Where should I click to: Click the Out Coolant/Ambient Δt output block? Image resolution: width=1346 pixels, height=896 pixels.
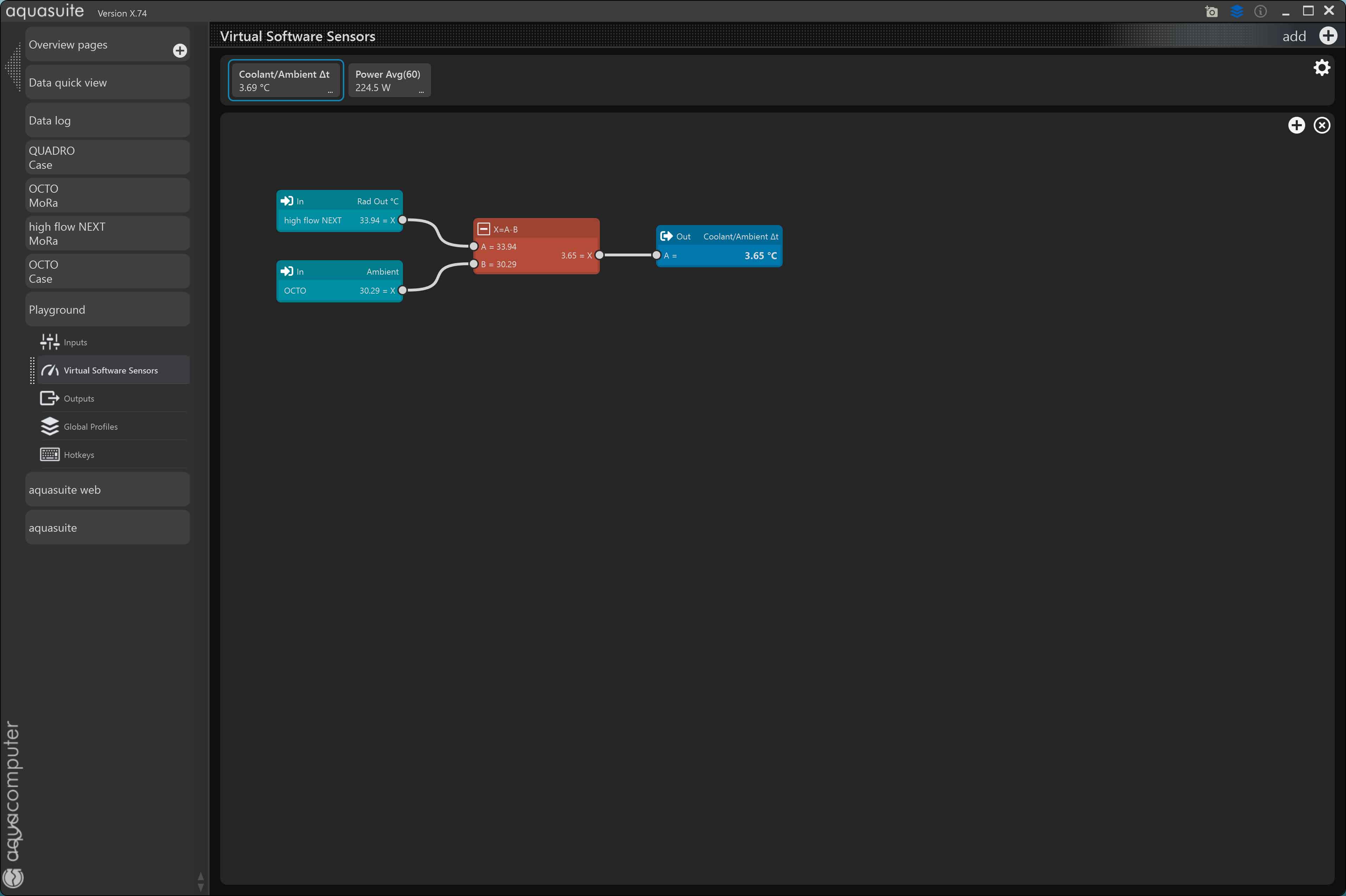click(719, 246)
